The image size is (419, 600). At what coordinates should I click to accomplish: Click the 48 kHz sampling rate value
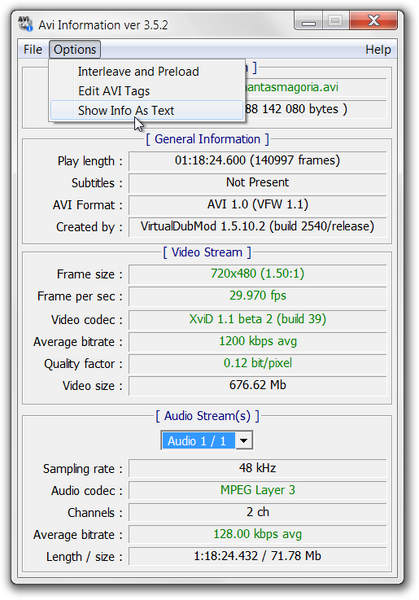[258, 468]
